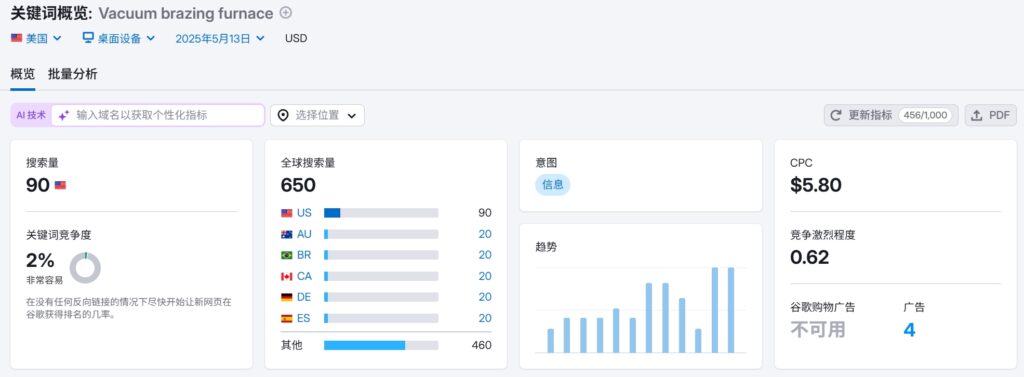Click the US flag in the global volume list
Image resolution: width=1024 pixels, height=377 pixels.
[x=287, y=213]
